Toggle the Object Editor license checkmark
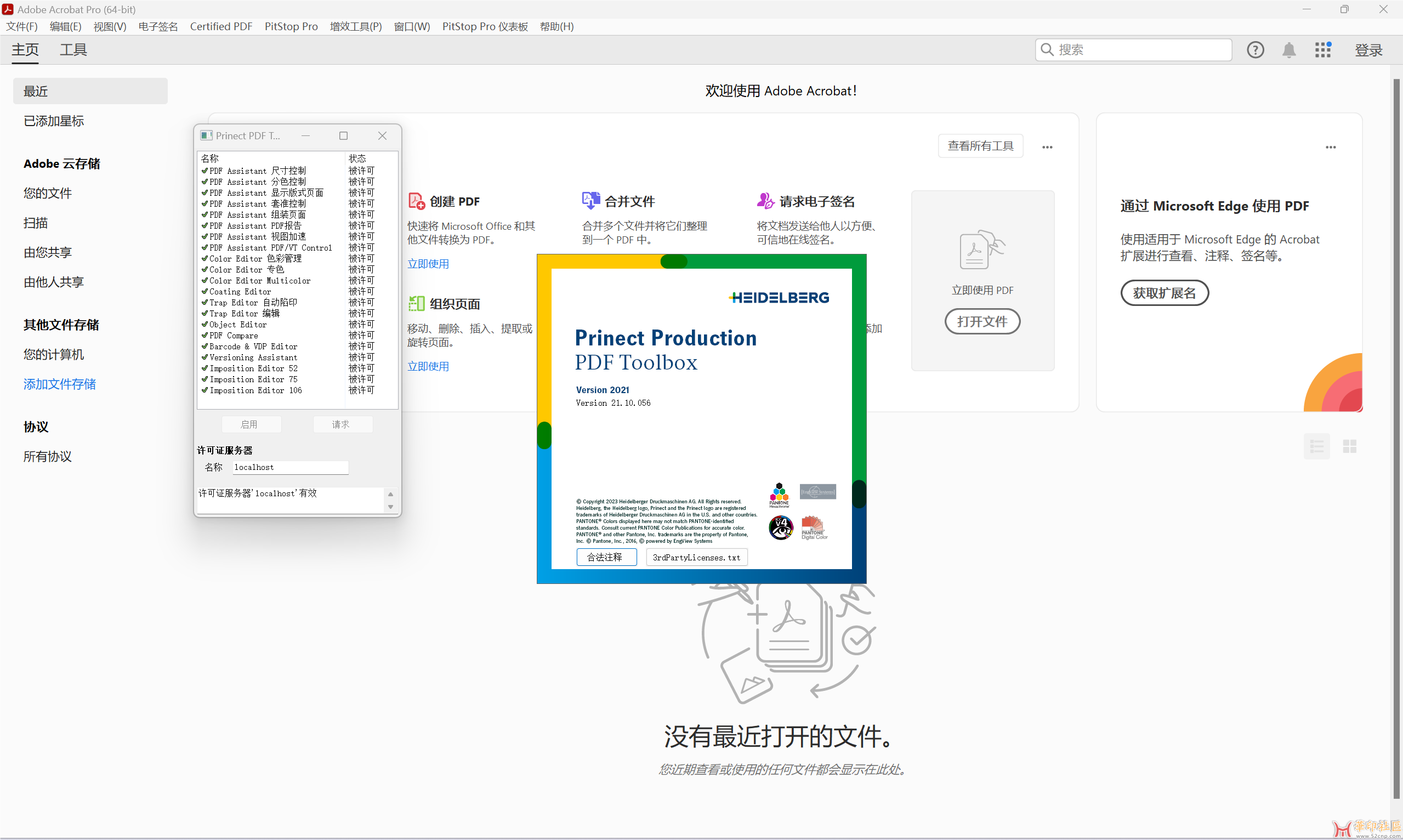This screenshot has width=1403, height=840. (x=205, y=325)
